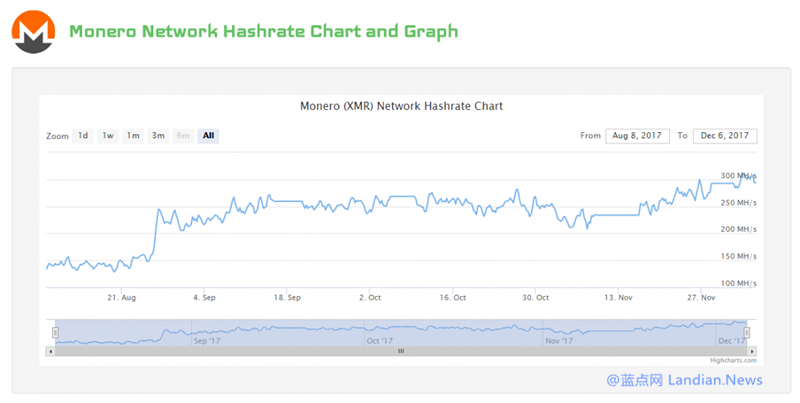Click Nov '17 in the navigator
The height and width of the screenshot is (403, 800).
click(x=556, y=340)
